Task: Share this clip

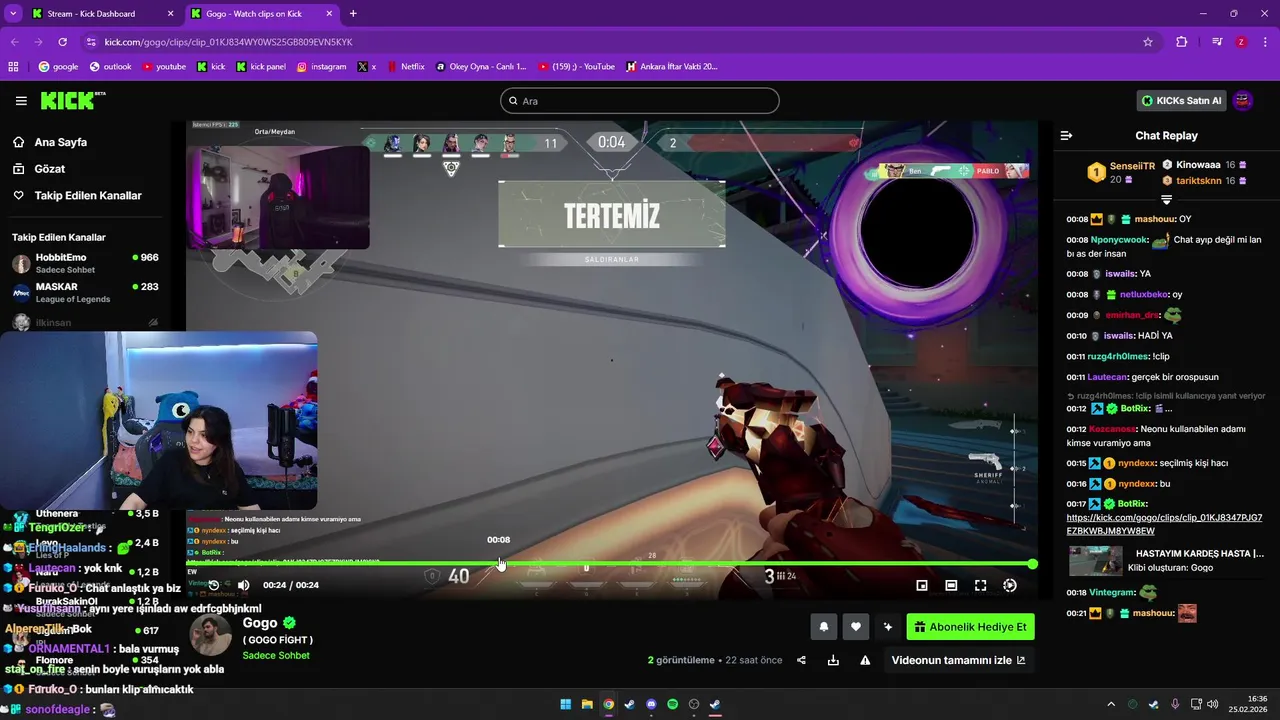Action: click(801, 660)
